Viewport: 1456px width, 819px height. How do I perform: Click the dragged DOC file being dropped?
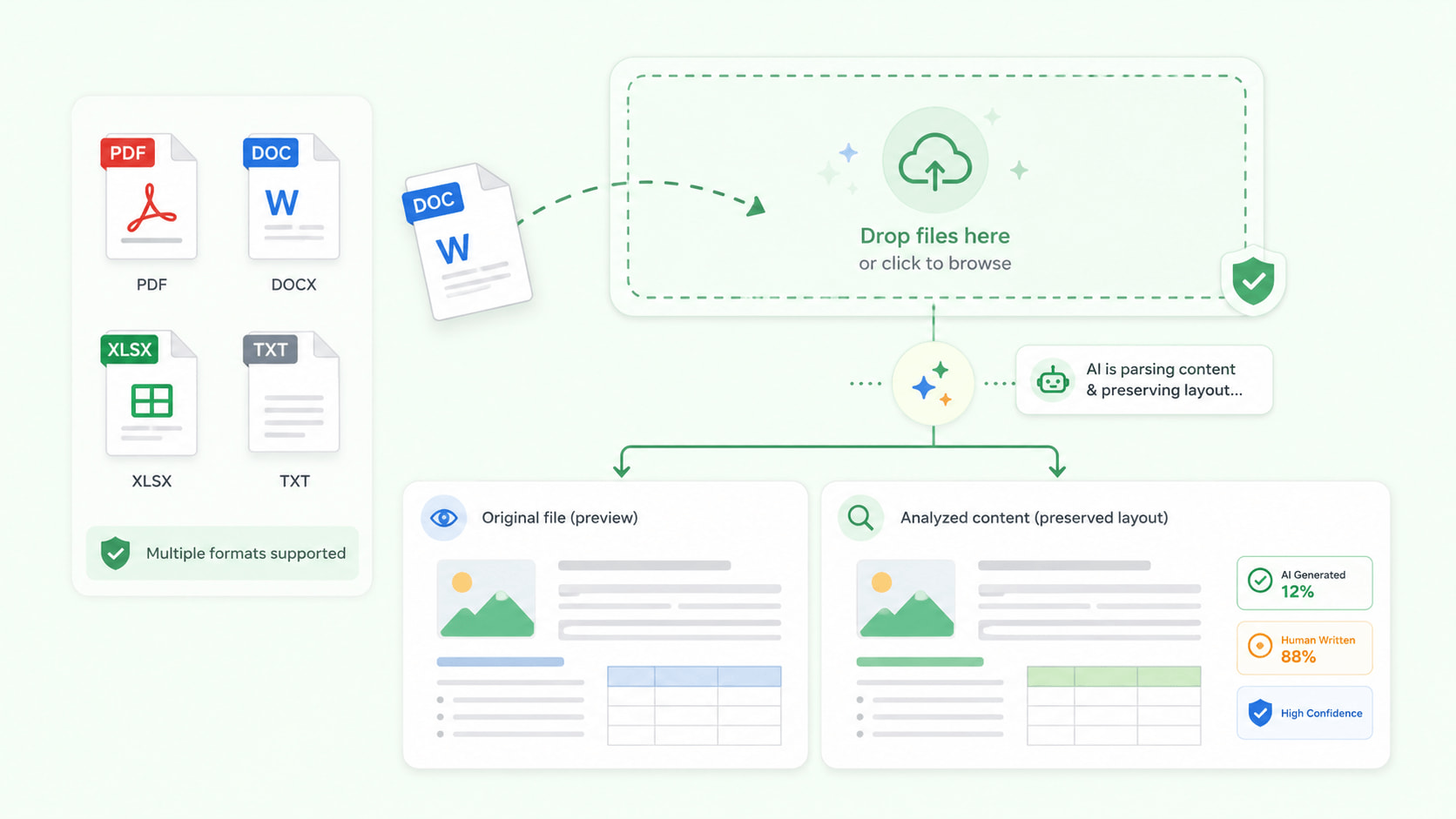[x=468, y=241]
